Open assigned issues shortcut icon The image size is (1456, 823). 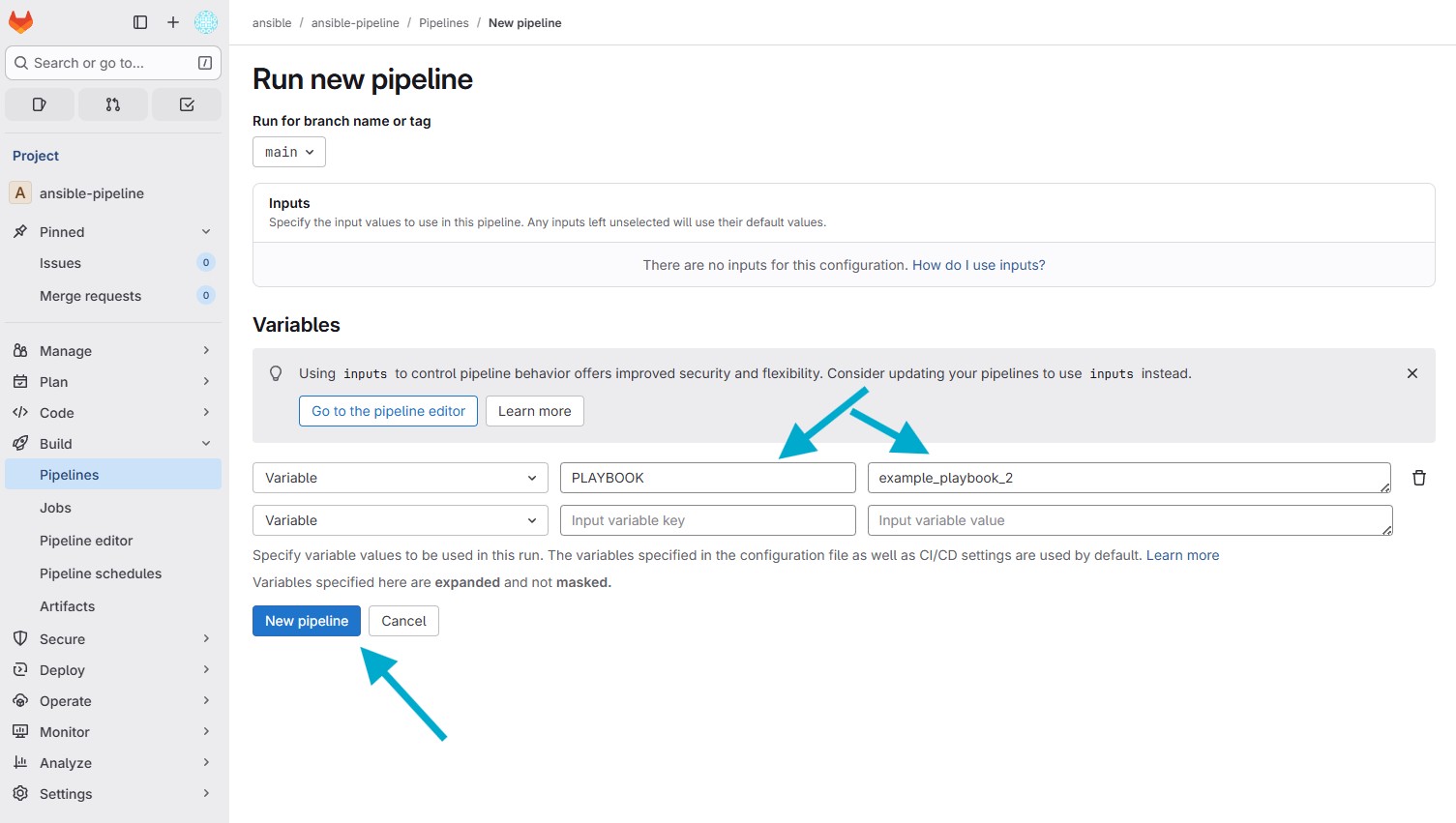click(40, 104)
